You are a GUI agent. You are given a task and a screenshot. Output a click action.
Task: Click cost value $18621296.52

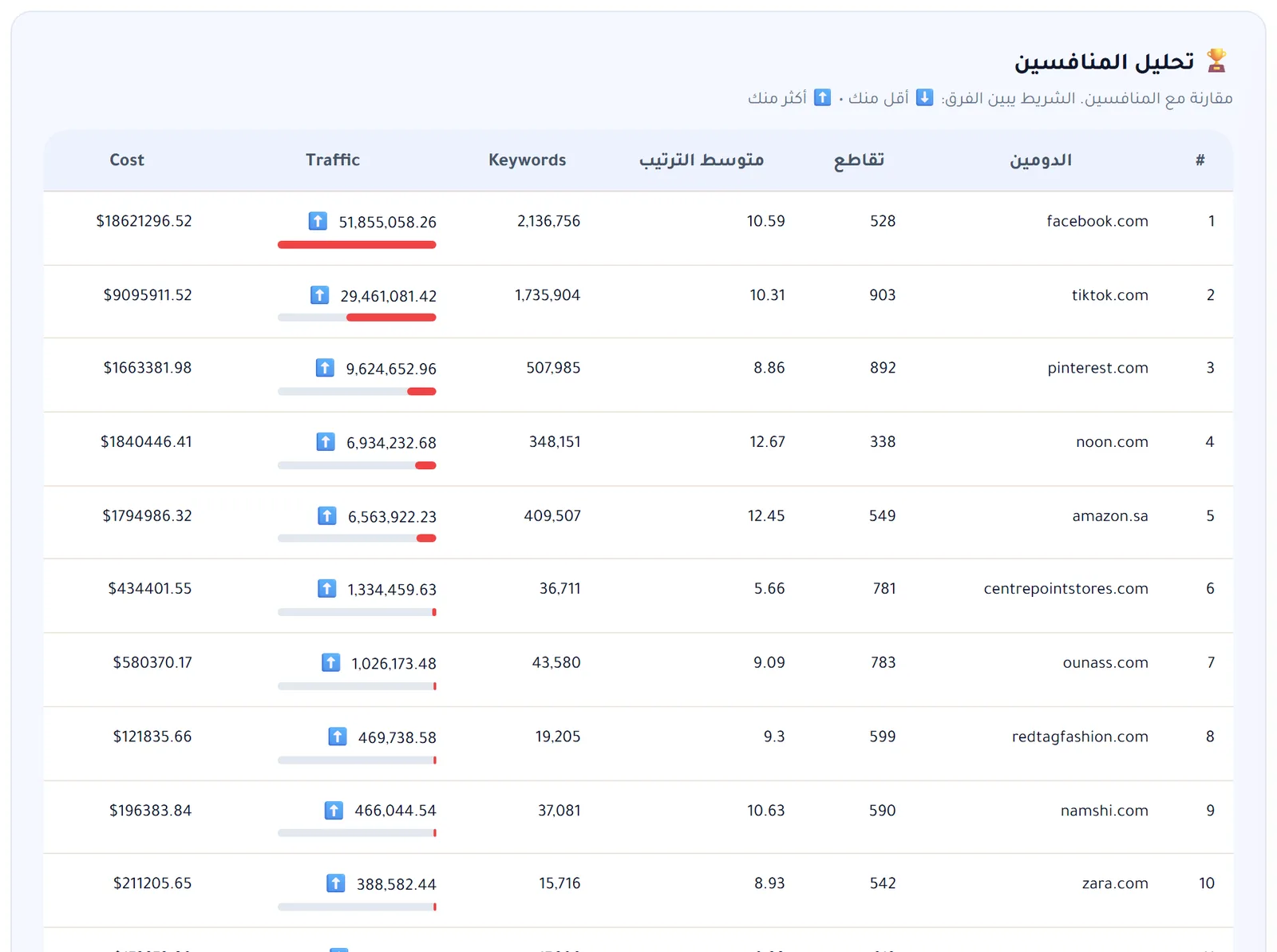pos(144,221)
